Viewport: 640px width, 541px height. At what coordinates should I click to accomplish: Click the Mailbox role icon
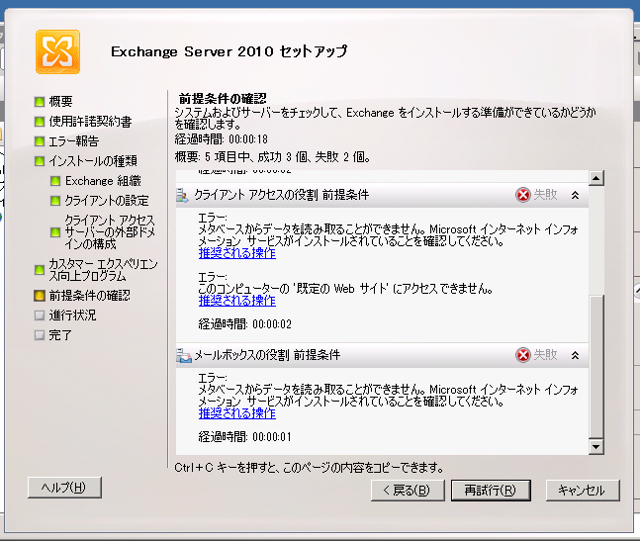point(184,355)
